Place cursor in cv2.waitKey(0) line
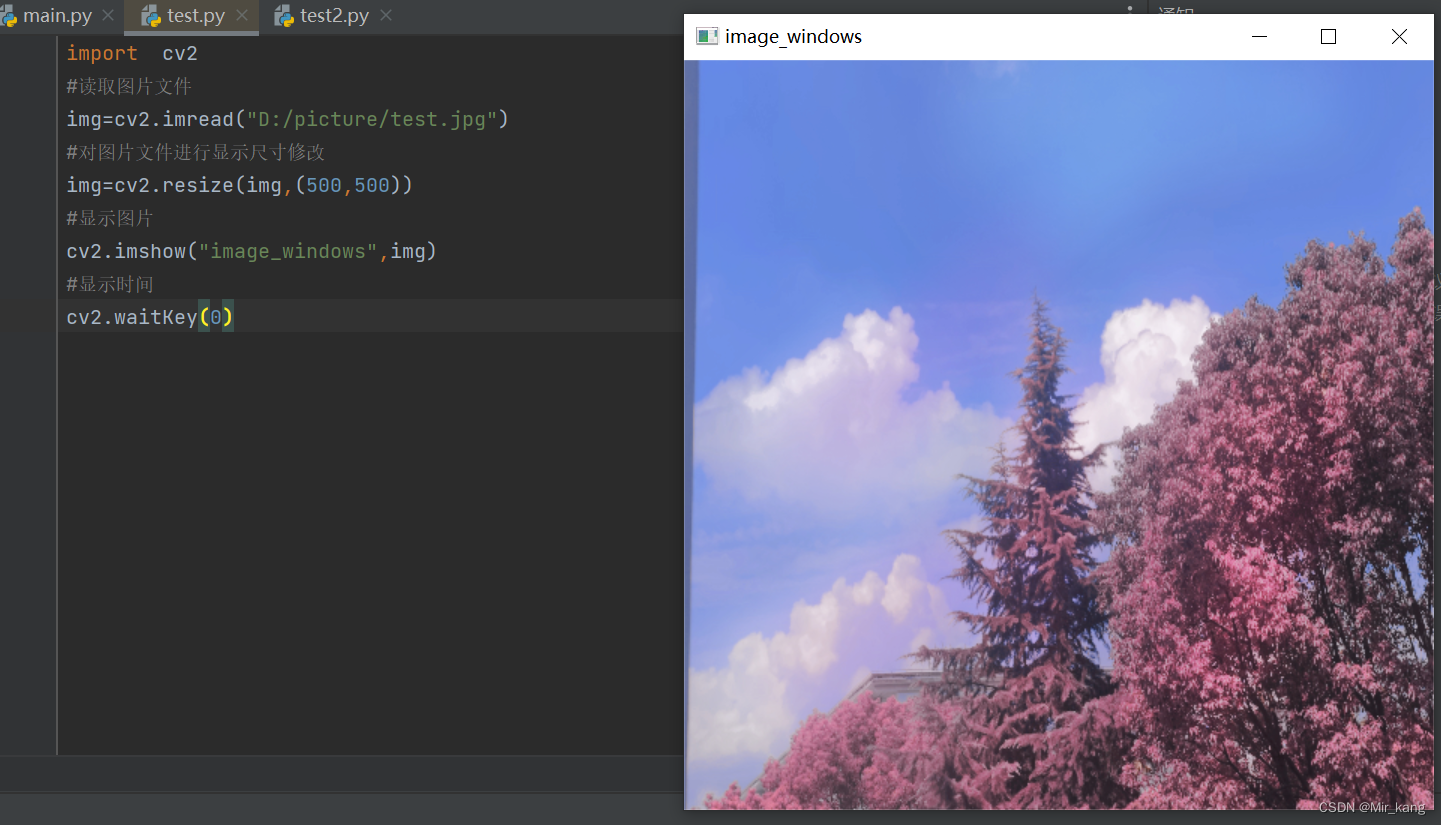Image resolution: width=1441 pixels, height=825 pixels. [x=150, y=317]
